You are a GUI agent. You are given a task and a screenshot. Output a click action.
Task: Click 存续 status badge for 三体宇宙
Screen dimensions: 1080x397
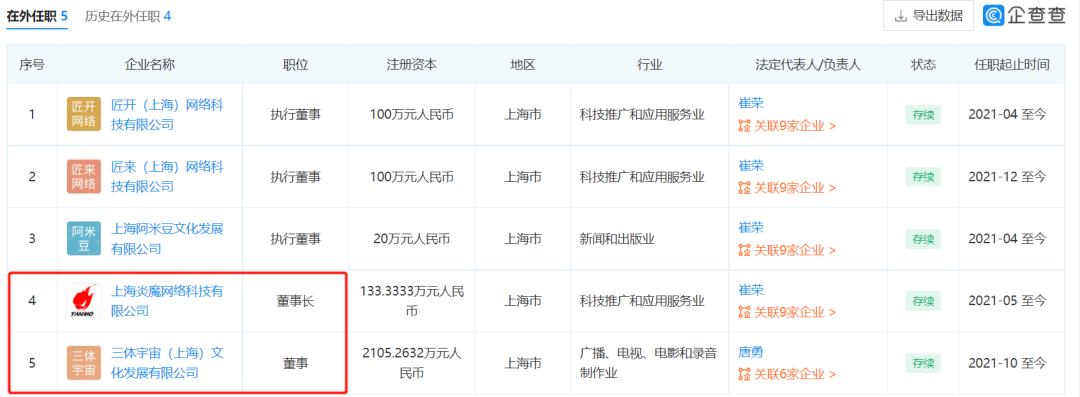923,363
